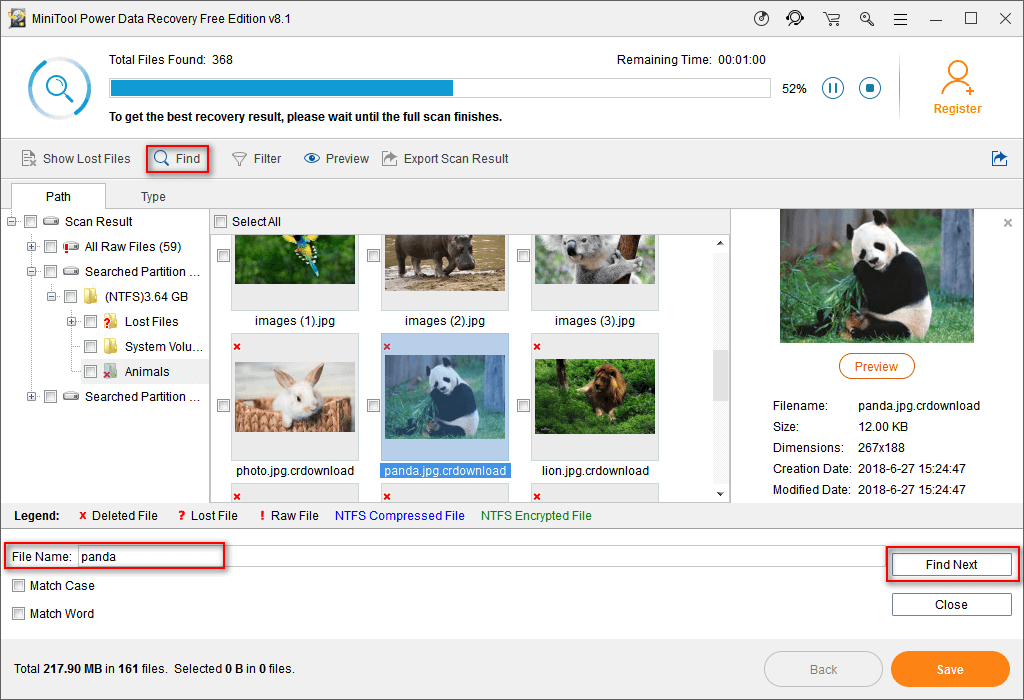1024x700 pixels.
Task: Select the rabbit photo.jpg.crdownload thumbnail
Action: [295, 397]
